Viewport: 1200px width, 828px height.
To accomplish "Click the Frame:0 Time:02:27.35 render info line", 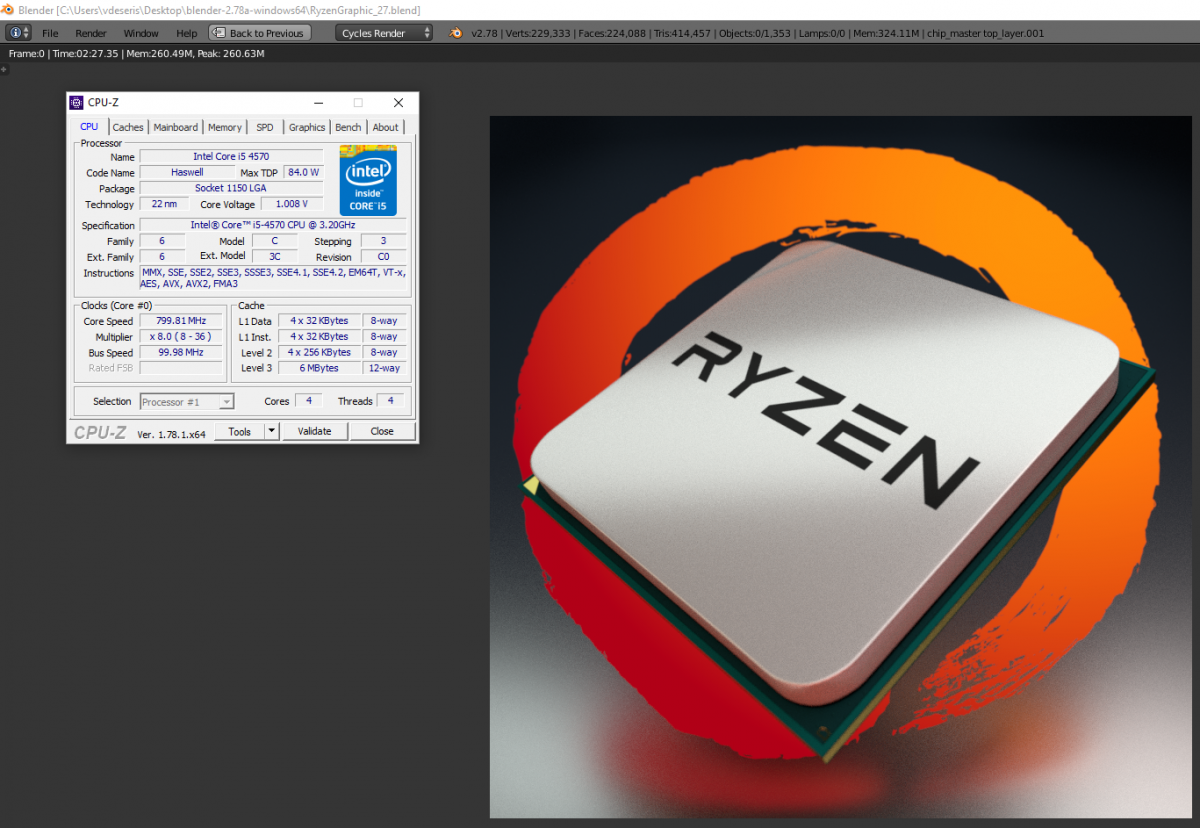I will [x=136, y=53].
